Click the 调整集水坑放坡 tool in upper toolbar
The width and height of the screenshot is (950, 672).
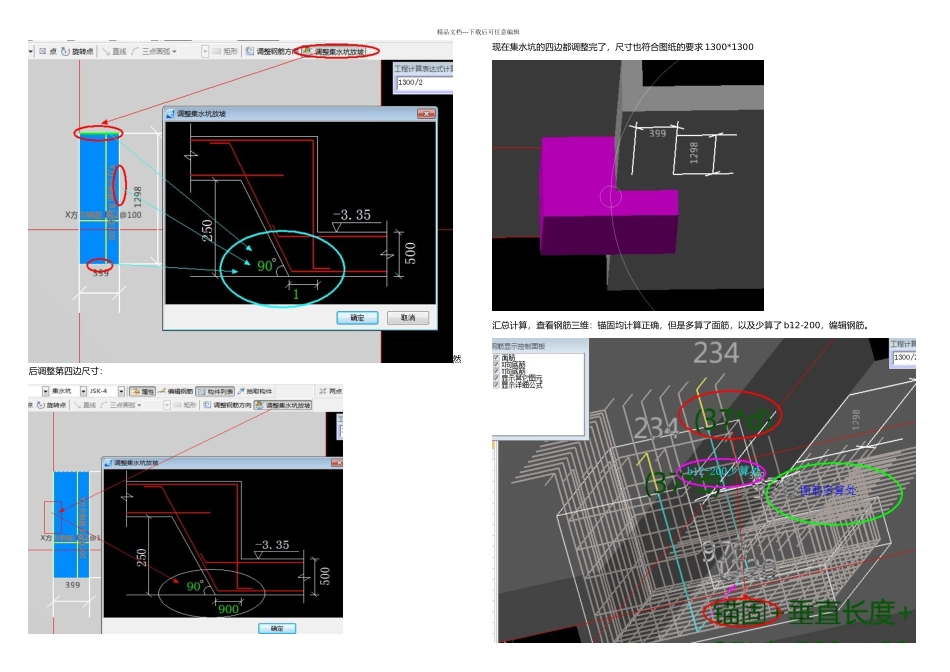[334, 51]
